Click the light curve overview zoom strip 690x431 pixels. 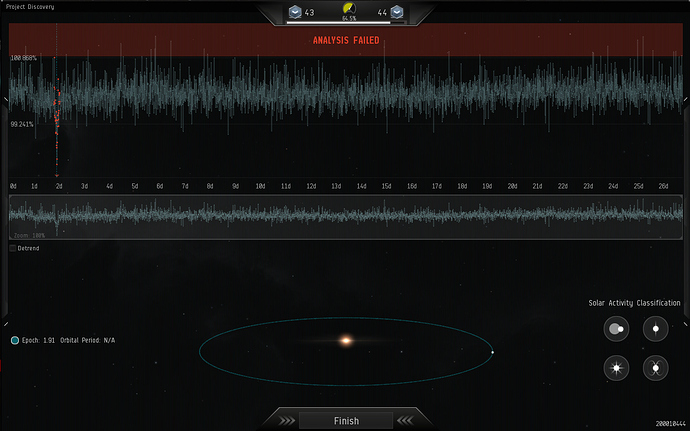346,217
